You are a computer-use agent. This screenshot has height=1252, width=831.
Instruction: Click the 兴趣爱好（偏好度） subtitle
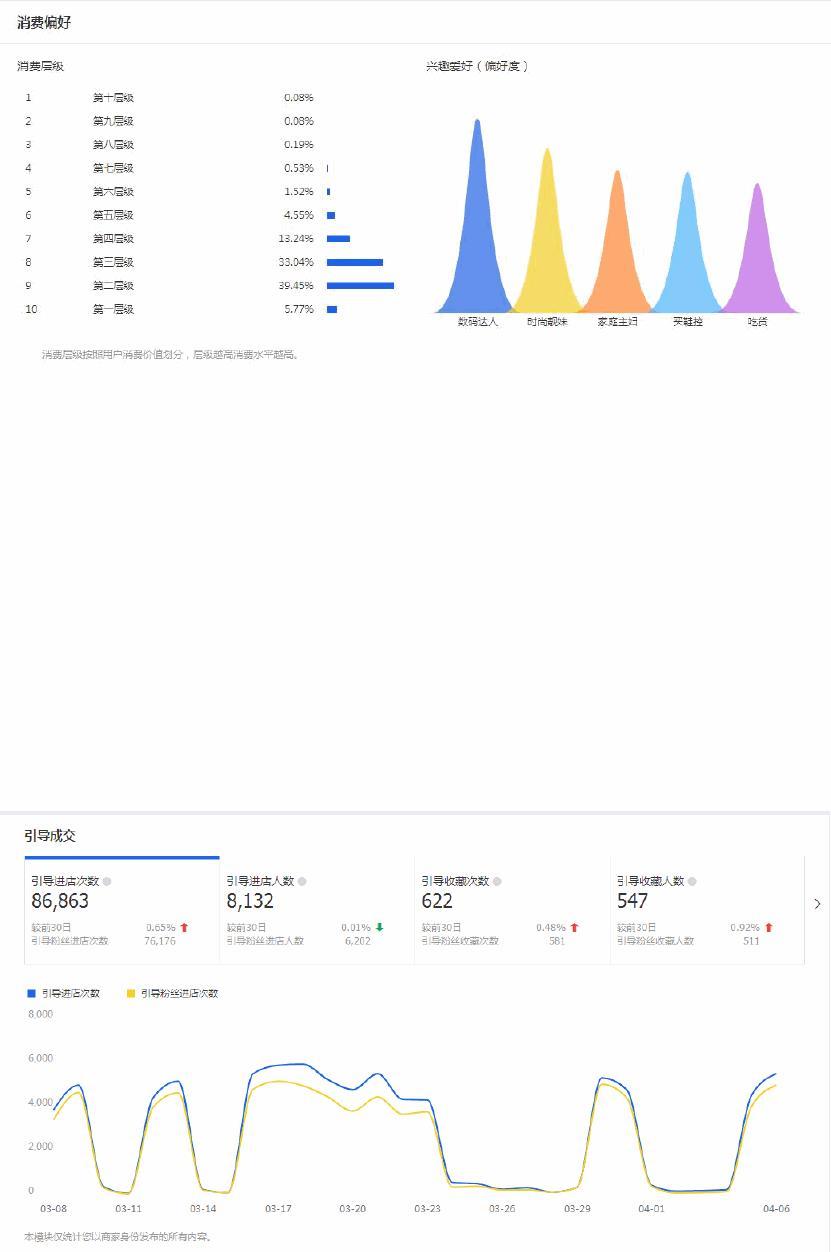[478, 66]
